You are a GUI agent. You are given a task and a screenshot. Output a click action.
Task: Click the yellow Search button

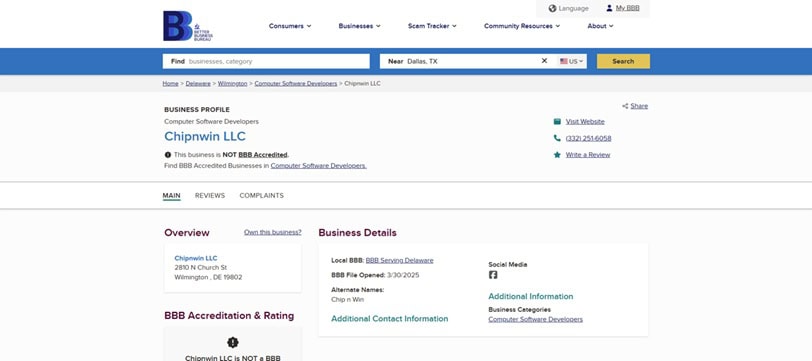point(623,61)
